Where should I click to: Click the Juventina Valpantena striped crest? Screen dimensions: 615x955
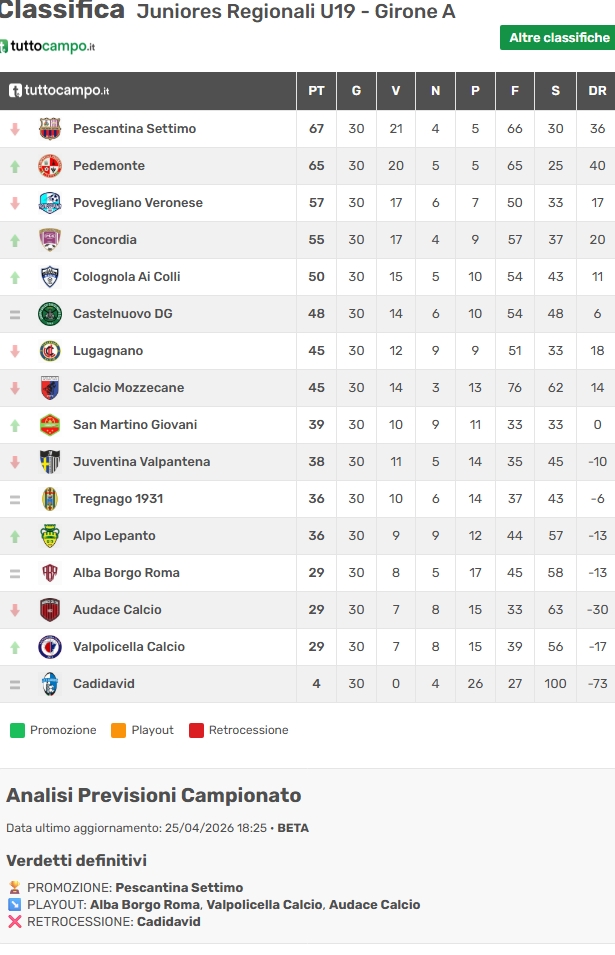[50, 462]
